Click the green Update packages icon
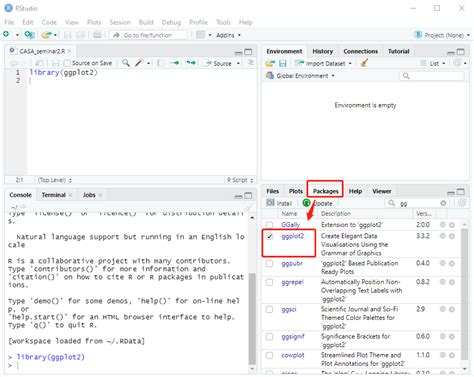The width and height of the screenshot is (474, 377). 306,203
